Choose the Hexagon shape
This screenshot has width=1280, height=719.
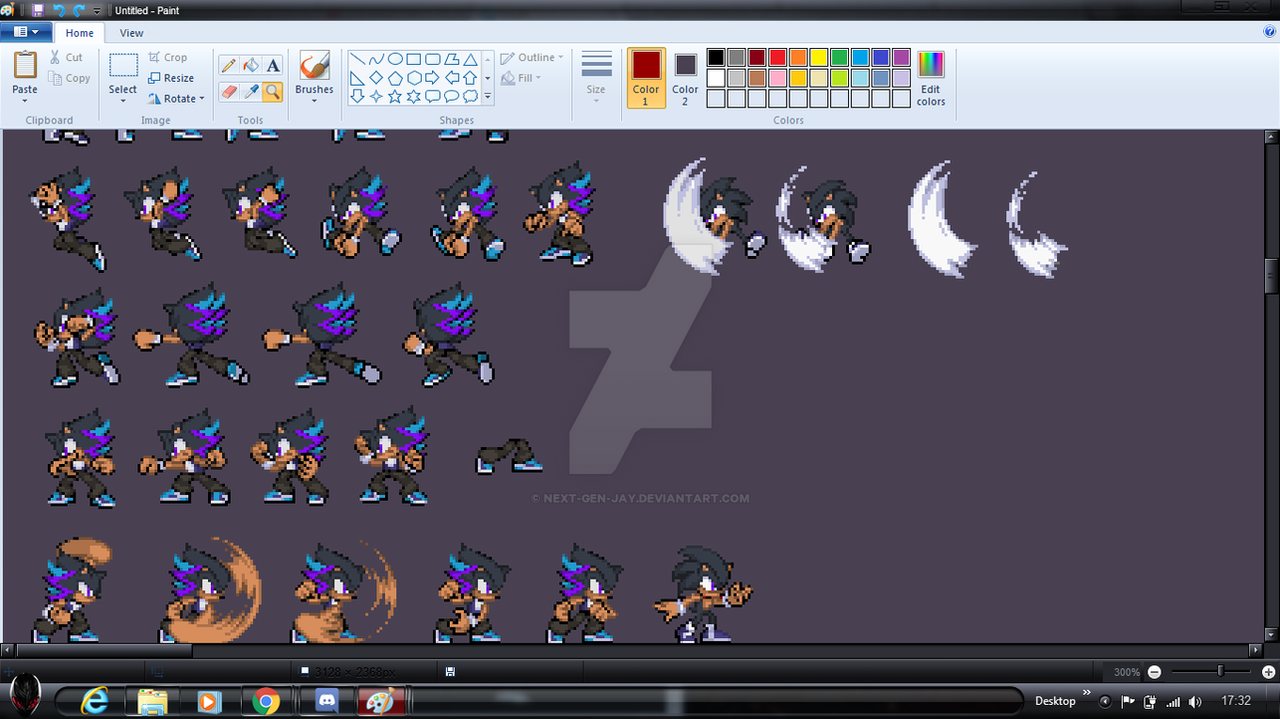tap(414, 78)
